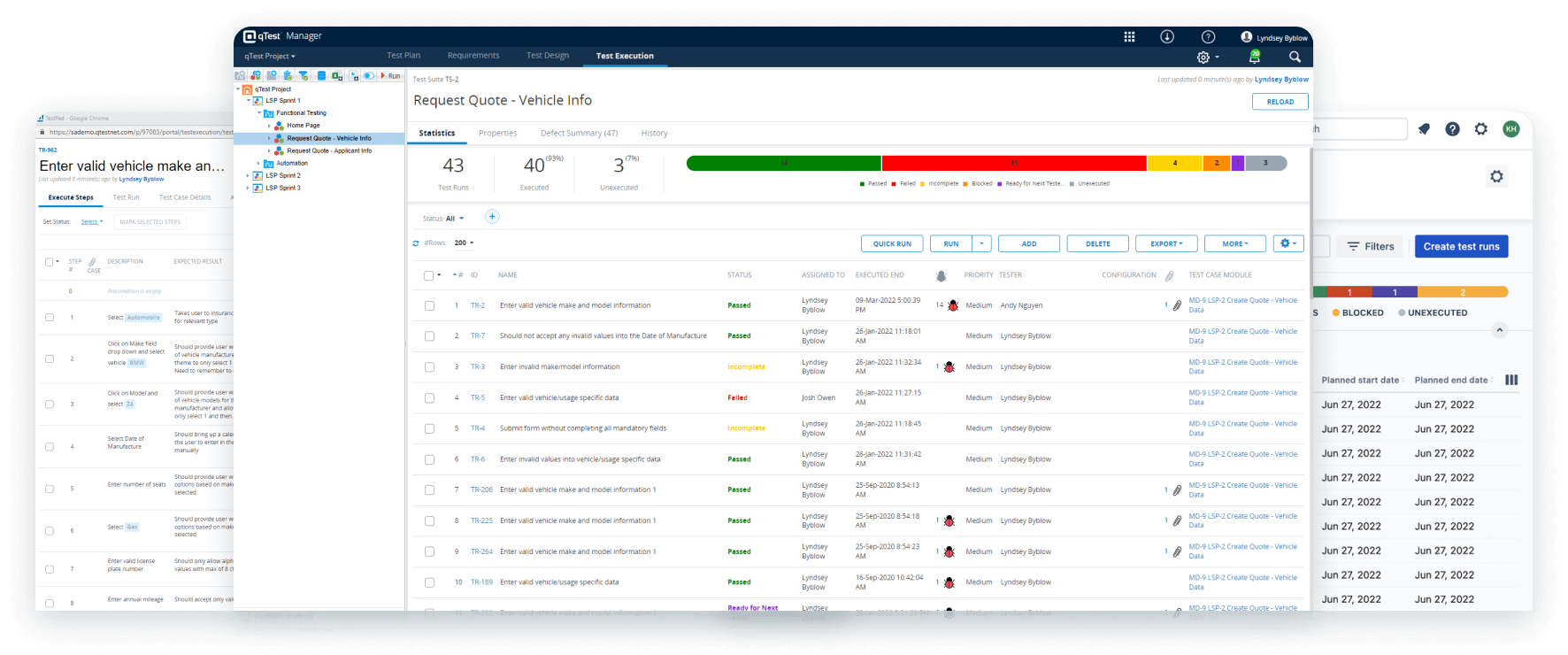This screenshot has width=1568, height=655.
Task: Switch to the Defect Summary tab
Action: (579, 134)
